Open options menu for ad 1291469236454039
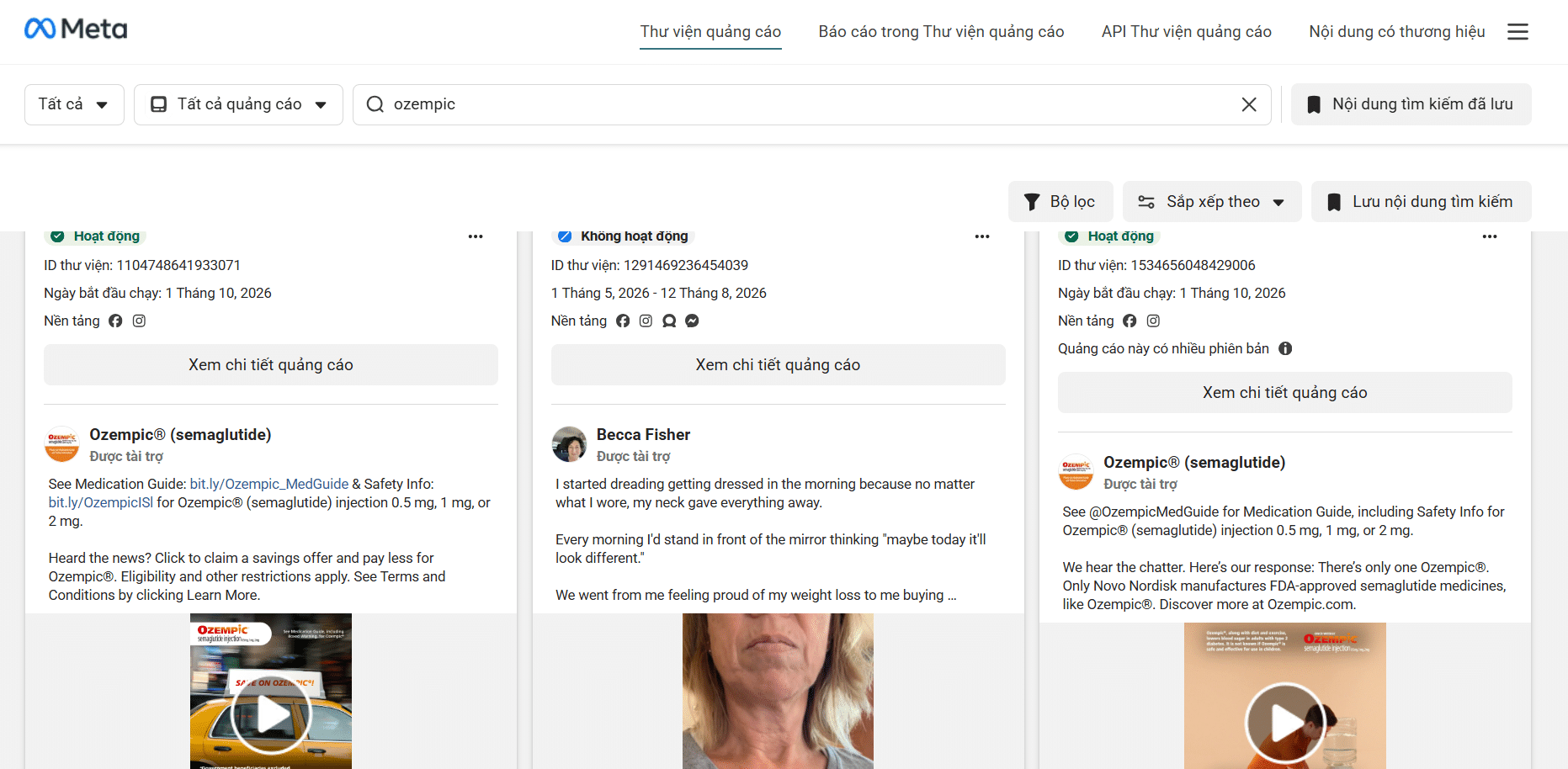This screenshot has width=1568, height=769. tap(982, 236)
